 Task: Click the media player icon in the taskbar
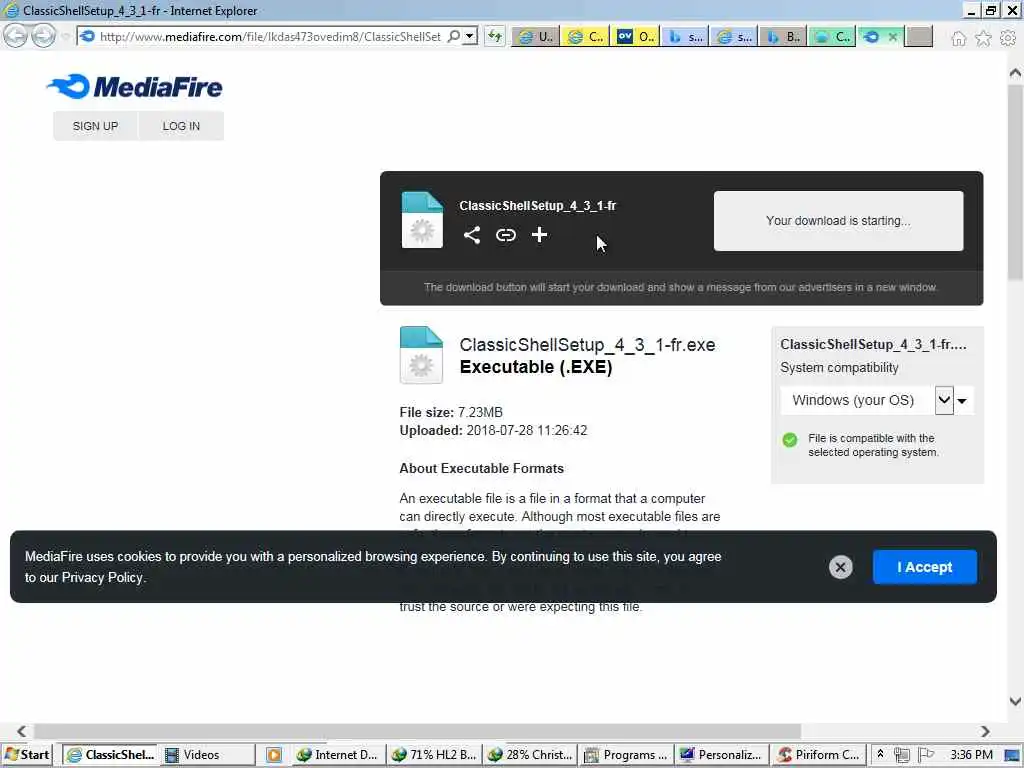click(x=274, y=755)
